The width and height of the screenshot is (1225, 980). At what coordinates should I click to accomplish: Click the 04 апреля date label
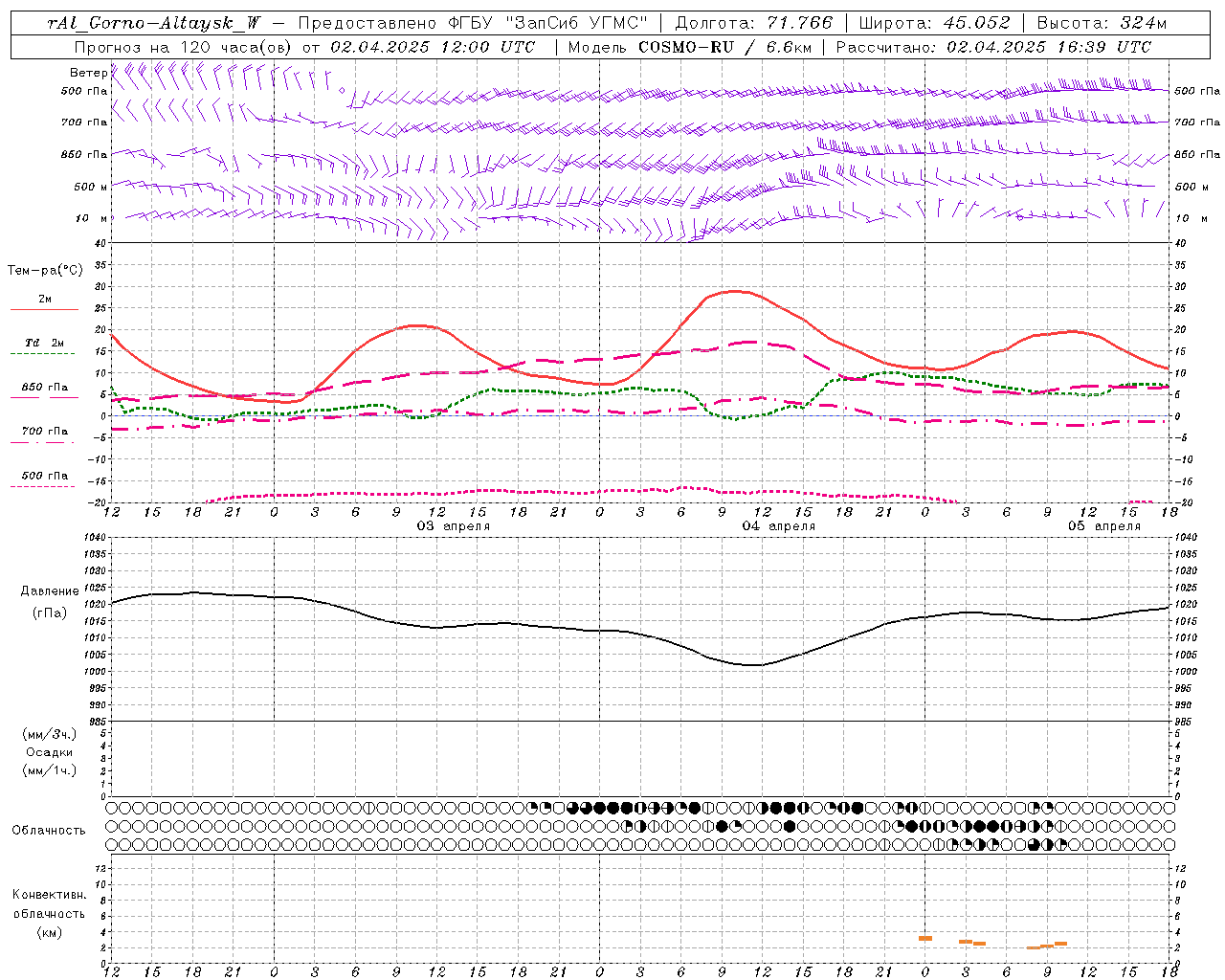[779, 526]
